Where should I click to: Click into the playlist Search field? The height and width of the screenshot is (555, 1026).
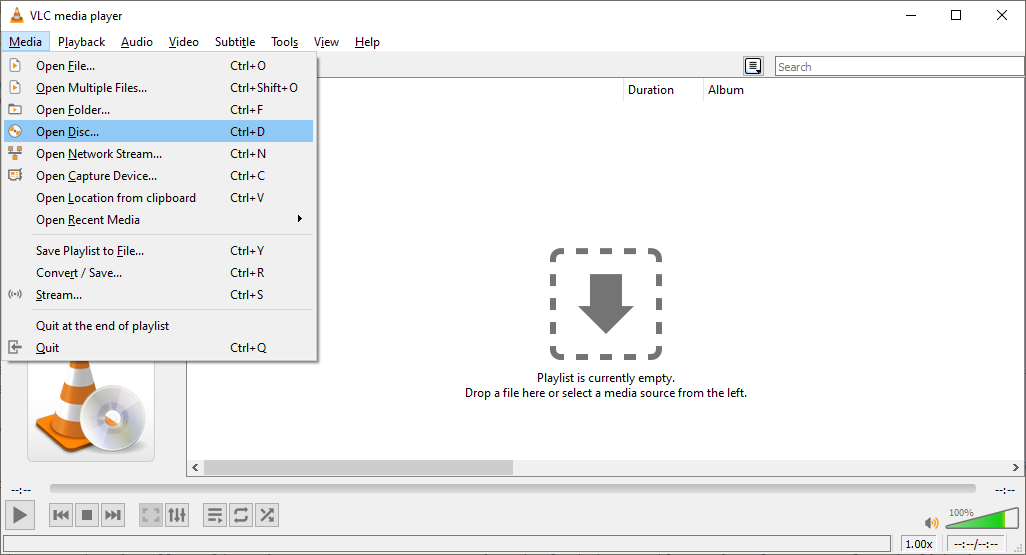tap(898, 67)
